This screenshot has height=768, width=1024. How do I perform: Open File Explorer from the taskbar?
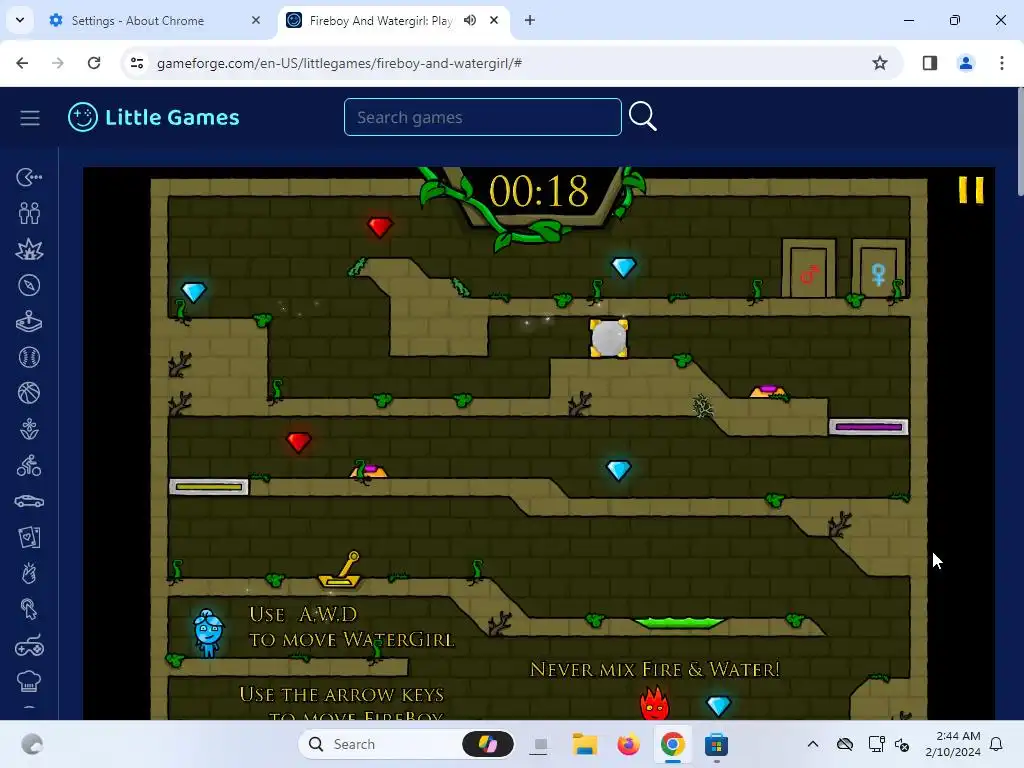584,744
